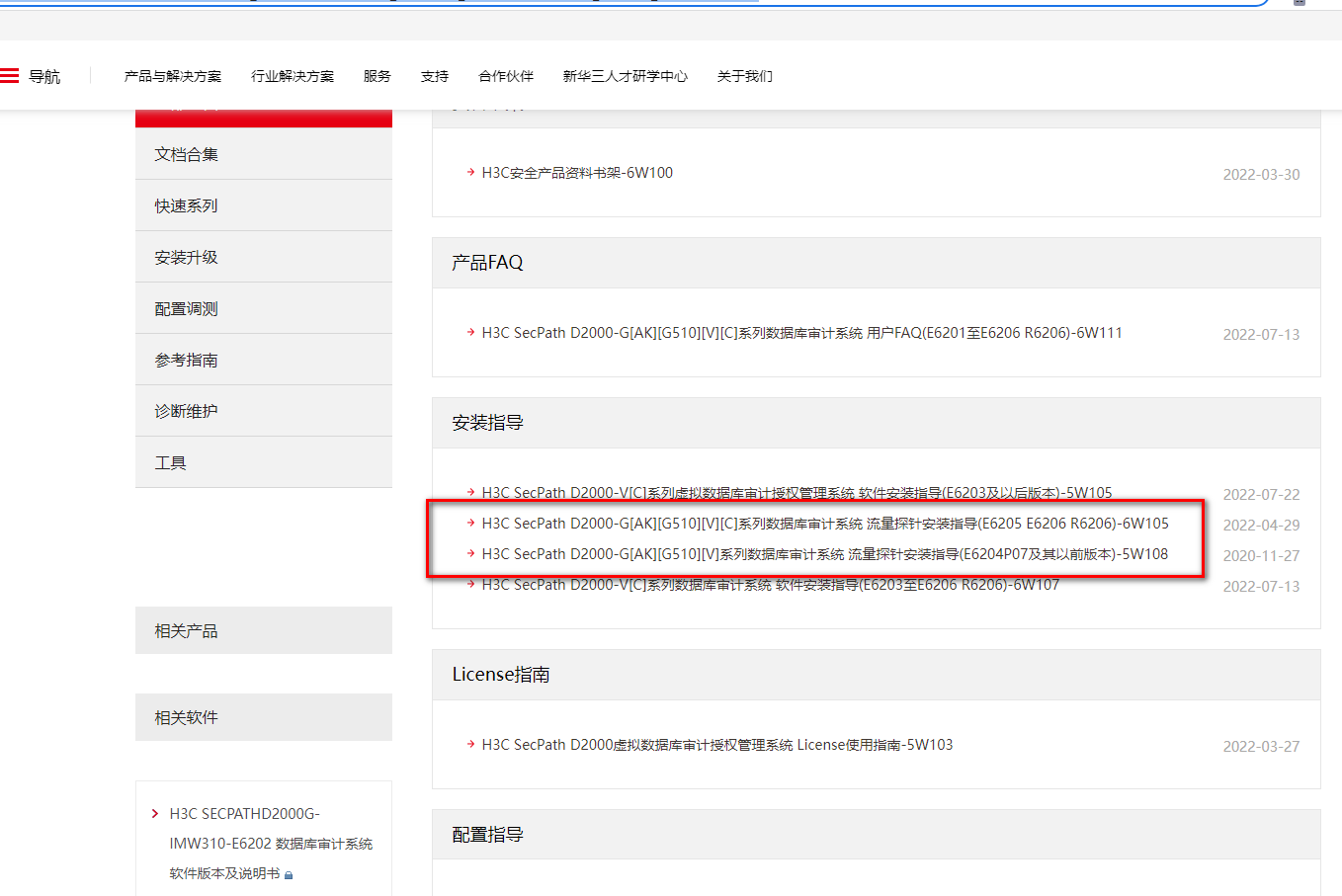Screen dimensions: 1342x896
Task: Click the date 2022-03-30
Action: click(1261, 175)
